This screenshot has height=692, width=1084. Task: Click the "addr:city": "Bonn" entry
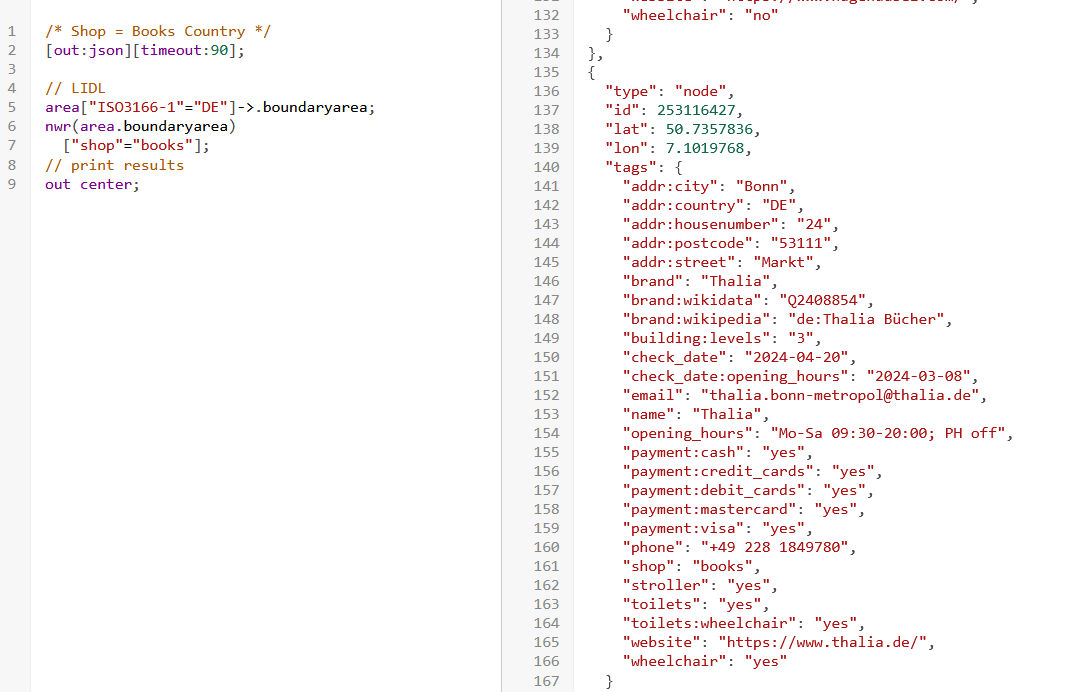pyautogui.click(x=709, y=186)
